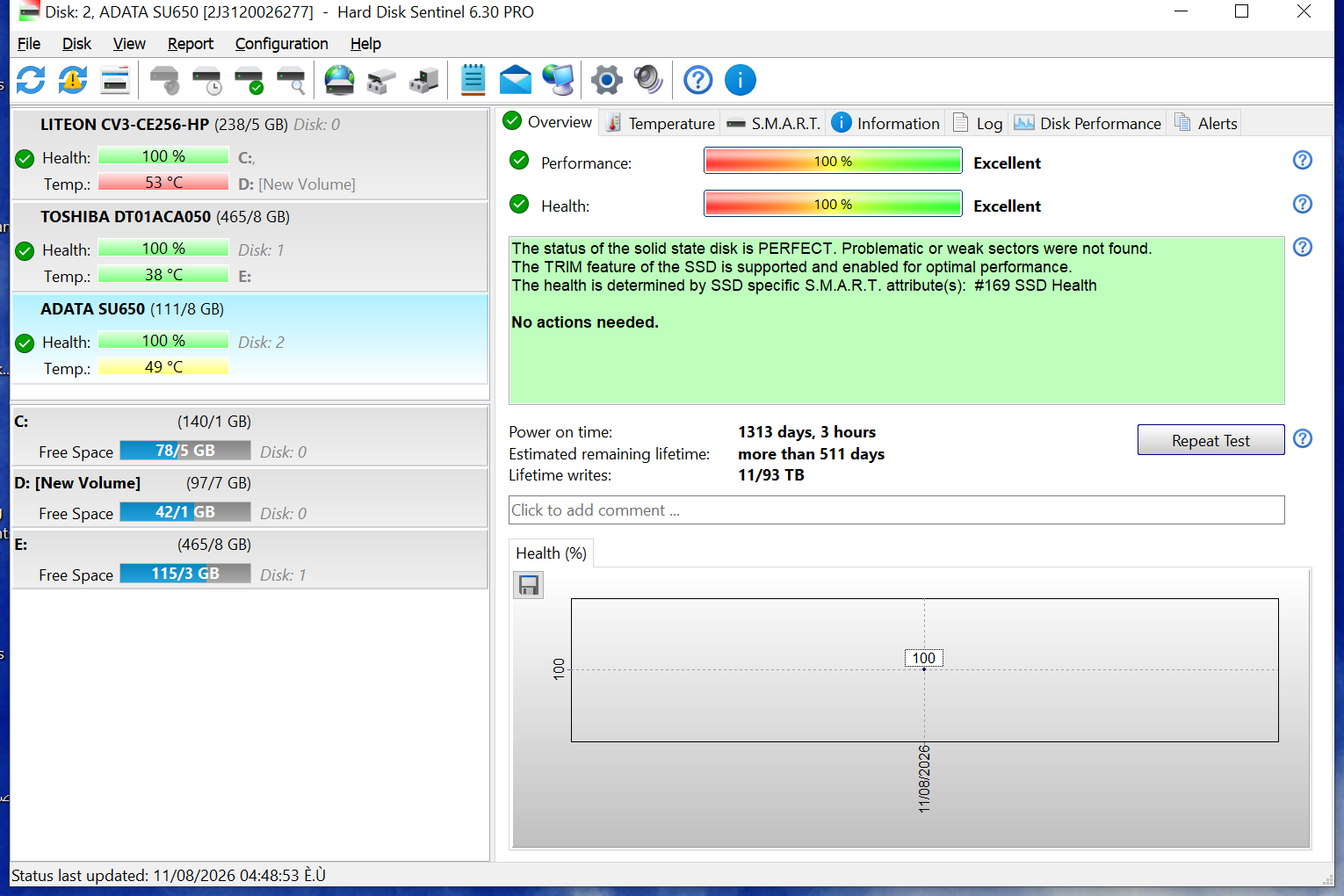Image resolution: width=1344 pixels, height=896 pixels.
Task: Click the help icon next to Repeat Test
Action: click(x=1303, y=438)
